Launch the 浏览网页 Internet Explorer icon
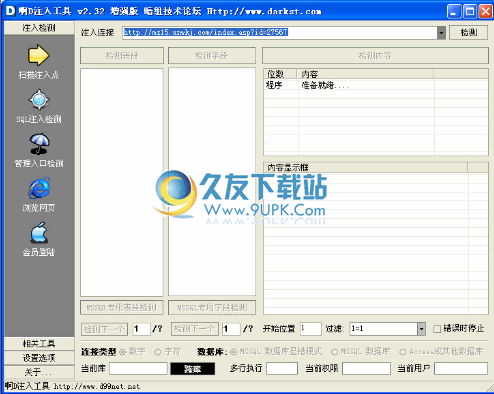This screenshot has width=494, height=394. click(39, 188)
